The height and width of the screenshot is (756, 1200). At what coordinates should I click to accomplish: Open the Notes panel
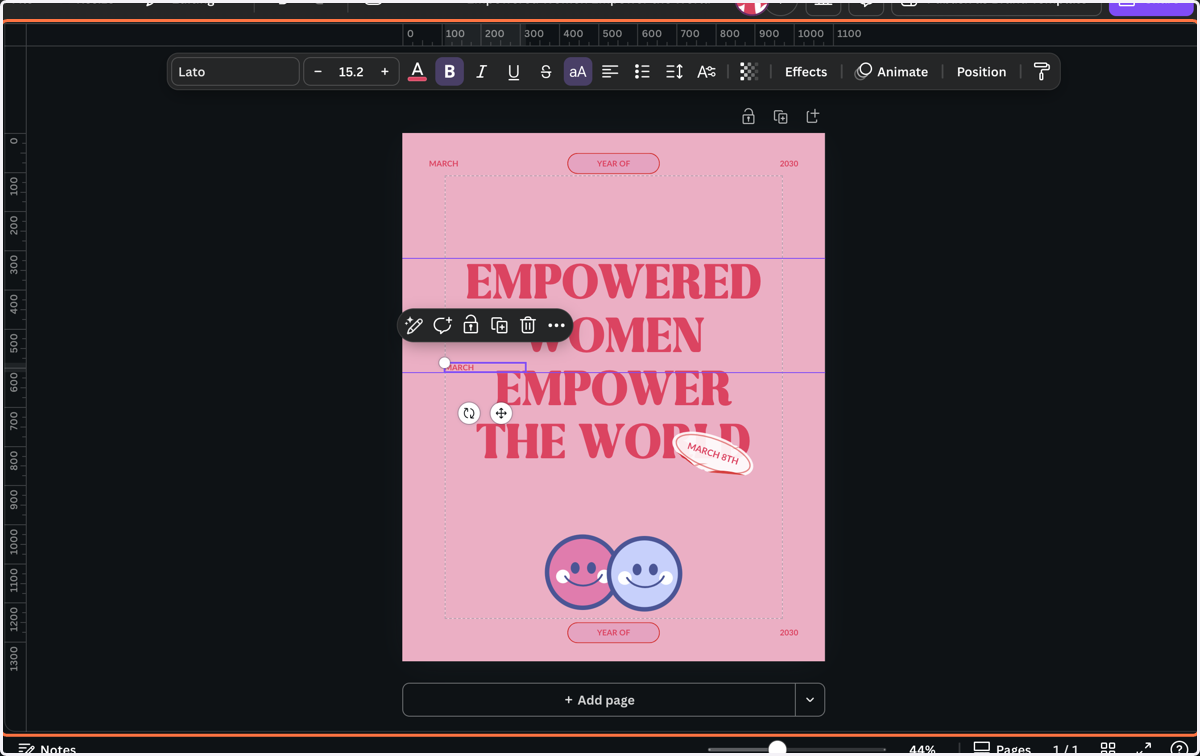coord(47,749)
